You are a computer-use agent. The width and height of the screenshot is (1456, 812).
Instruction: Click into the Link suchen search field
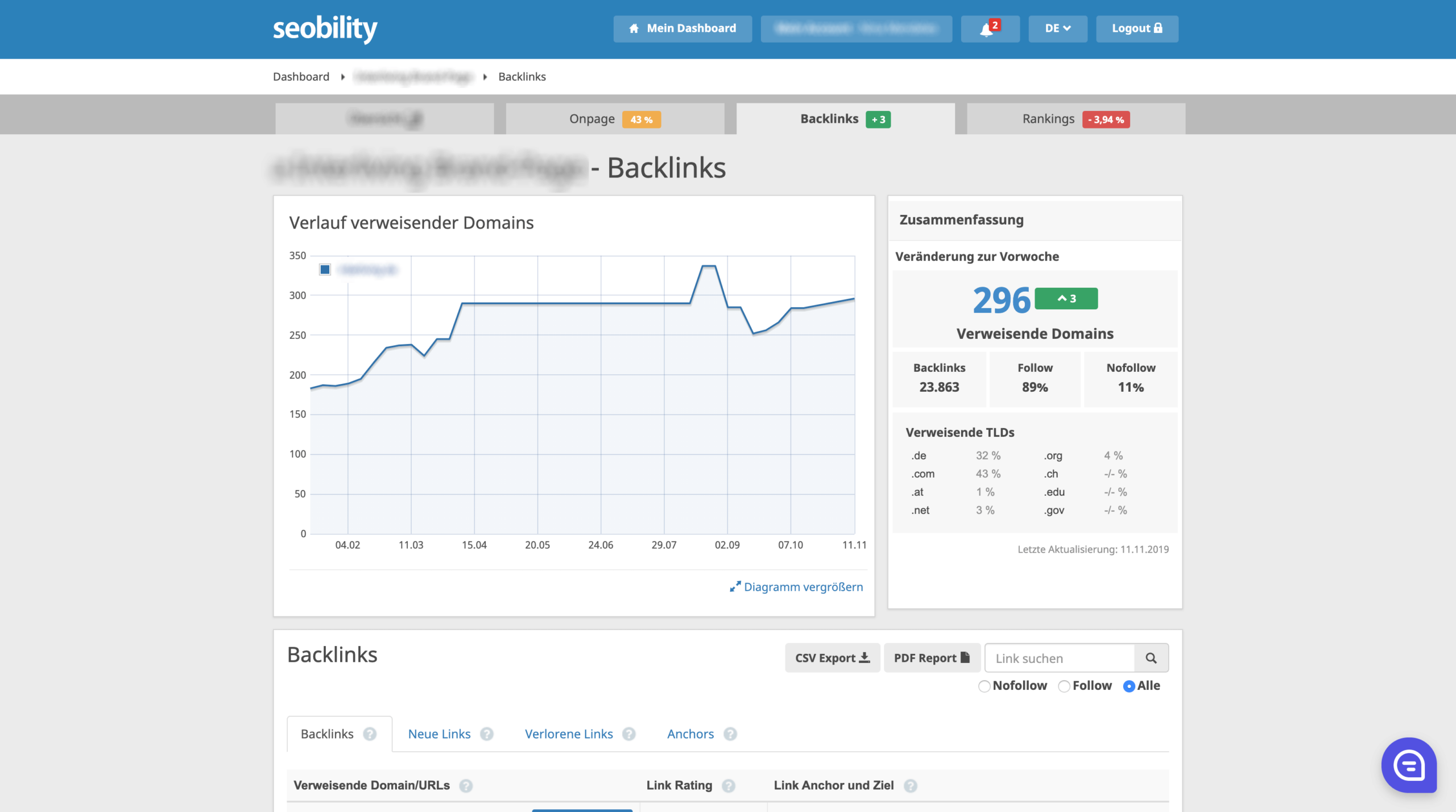[1060, 658]
